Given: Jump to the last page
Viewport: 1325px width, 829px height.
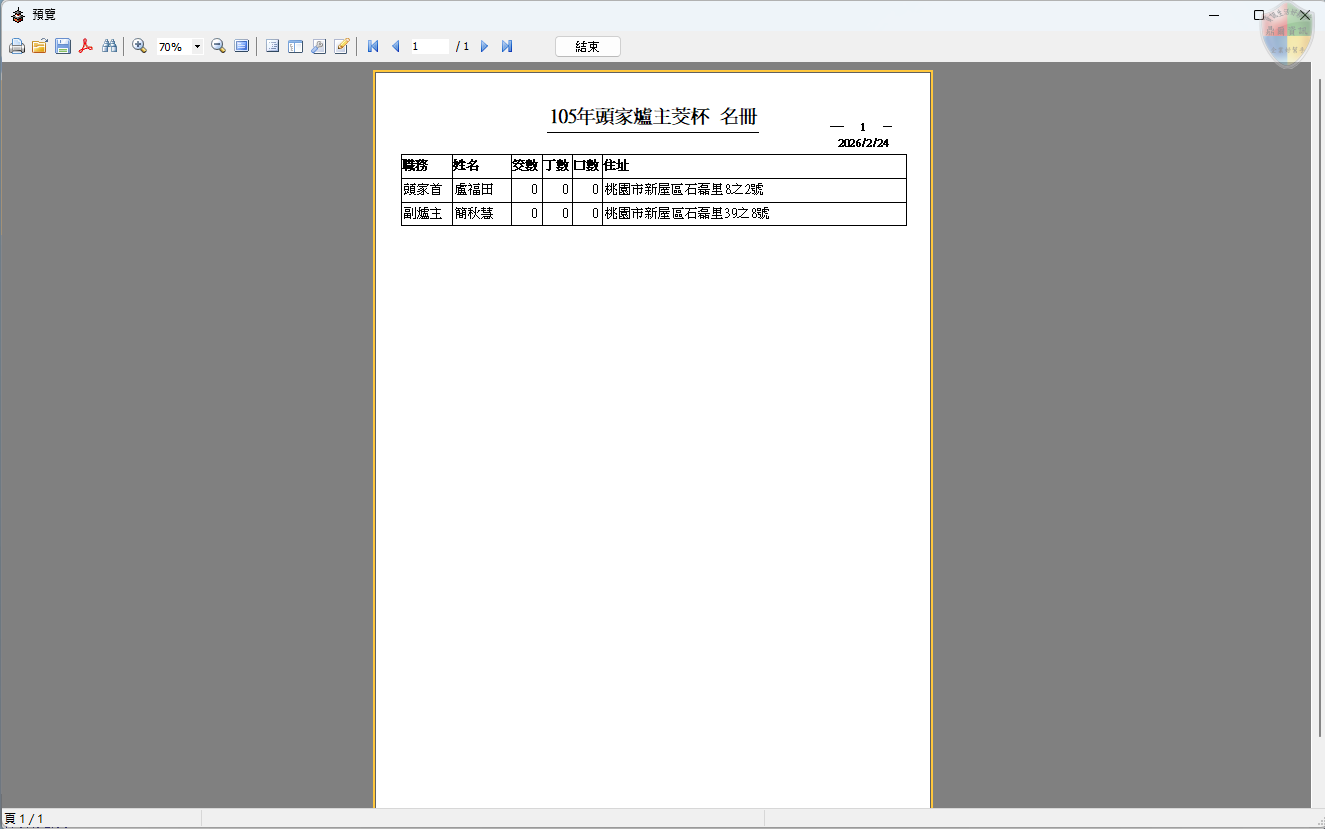Looking at the screenshot, I should coord(507,46).
